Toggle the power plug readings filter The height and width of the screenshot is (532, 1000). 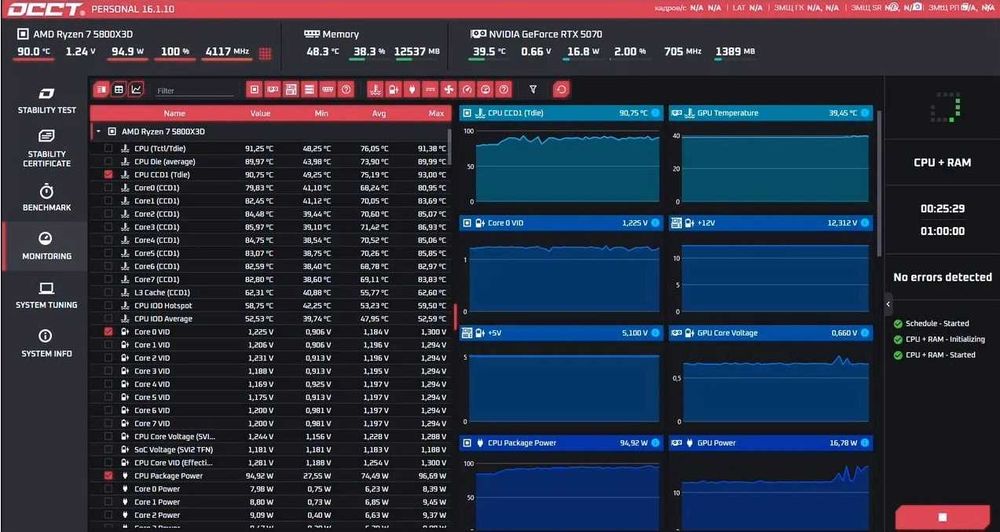412,89
